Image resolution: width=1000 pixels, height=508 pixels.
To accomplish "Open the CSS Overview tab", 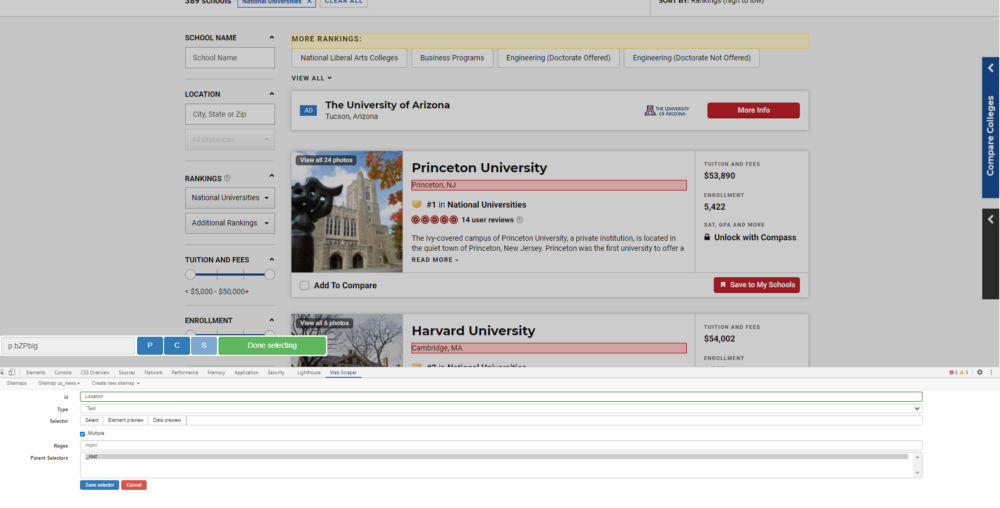I will (94, 372).
